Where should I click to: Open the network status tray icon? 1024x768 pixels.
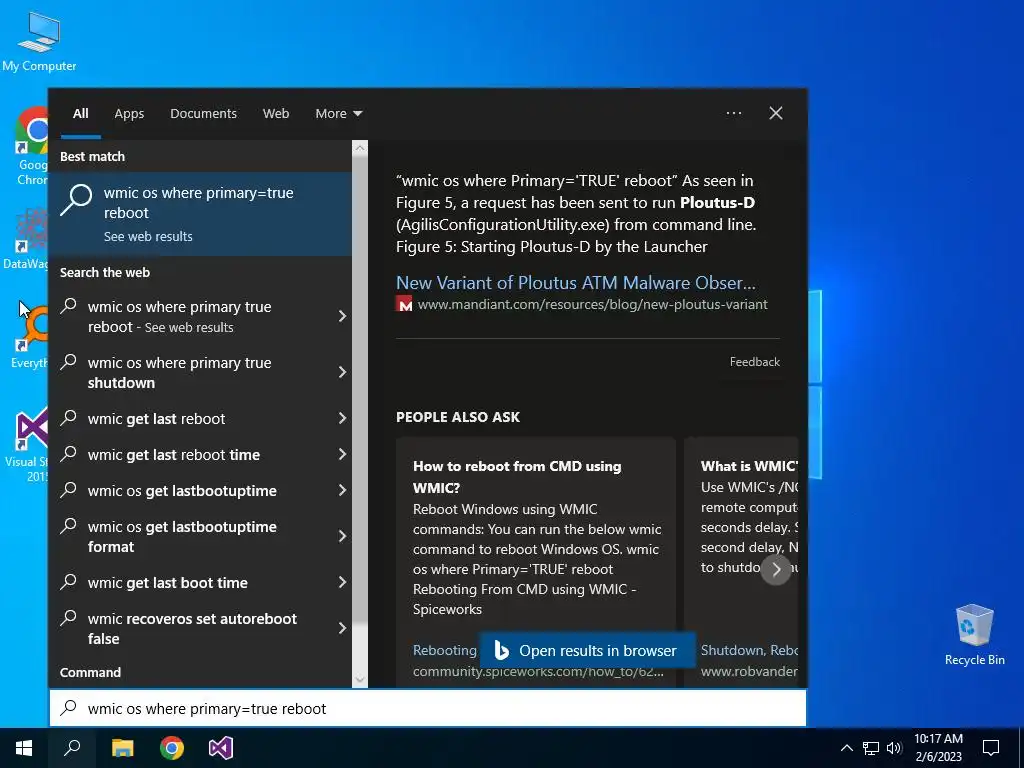click(871, 748)
